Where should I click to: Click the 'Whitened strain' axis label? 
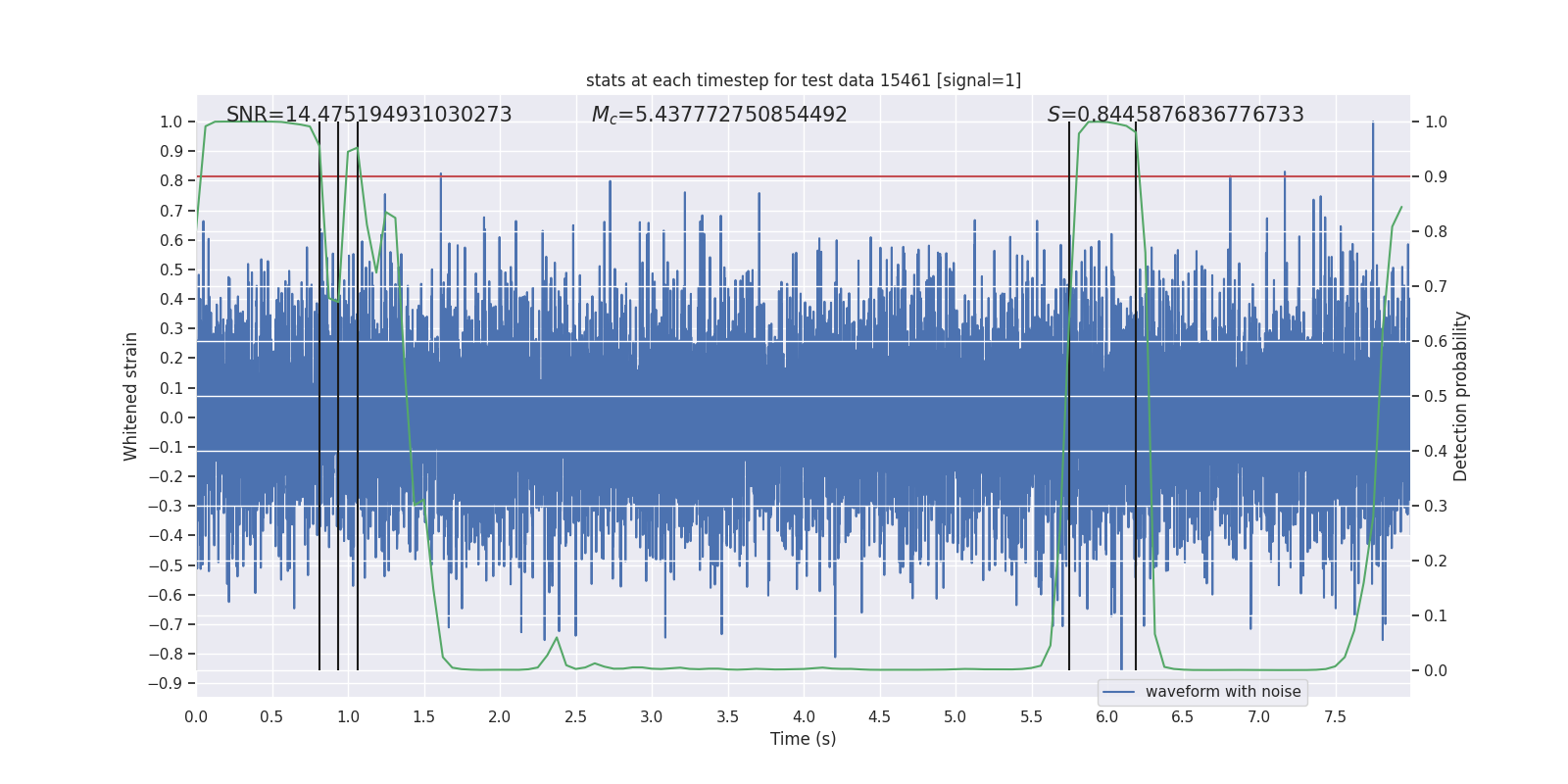(131, 396)
